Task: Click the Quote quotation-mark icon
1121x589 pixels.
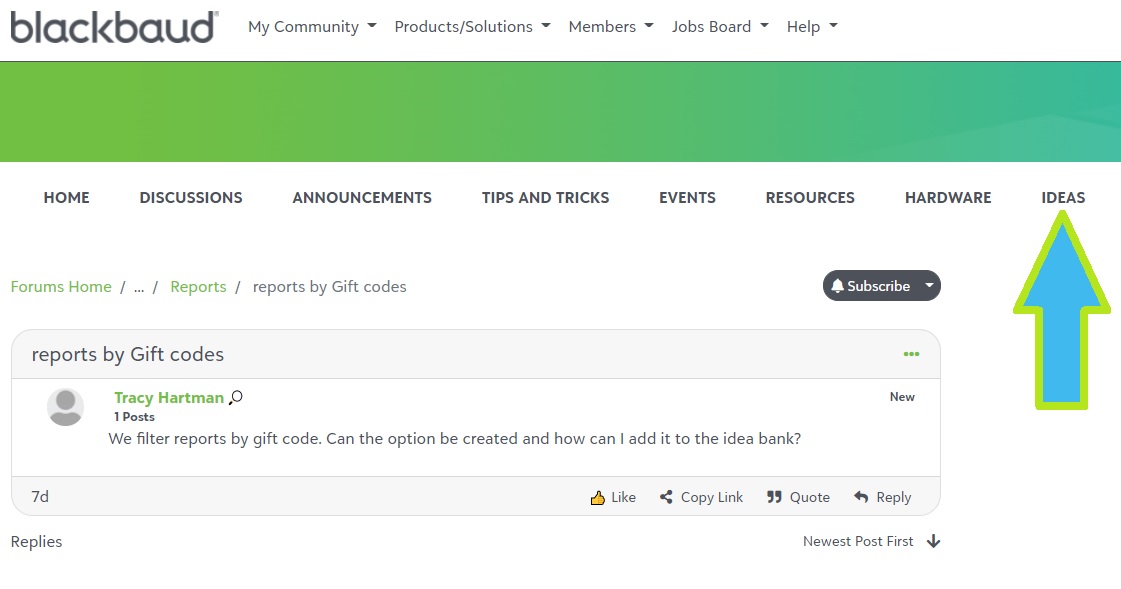Action: (774, 497)
